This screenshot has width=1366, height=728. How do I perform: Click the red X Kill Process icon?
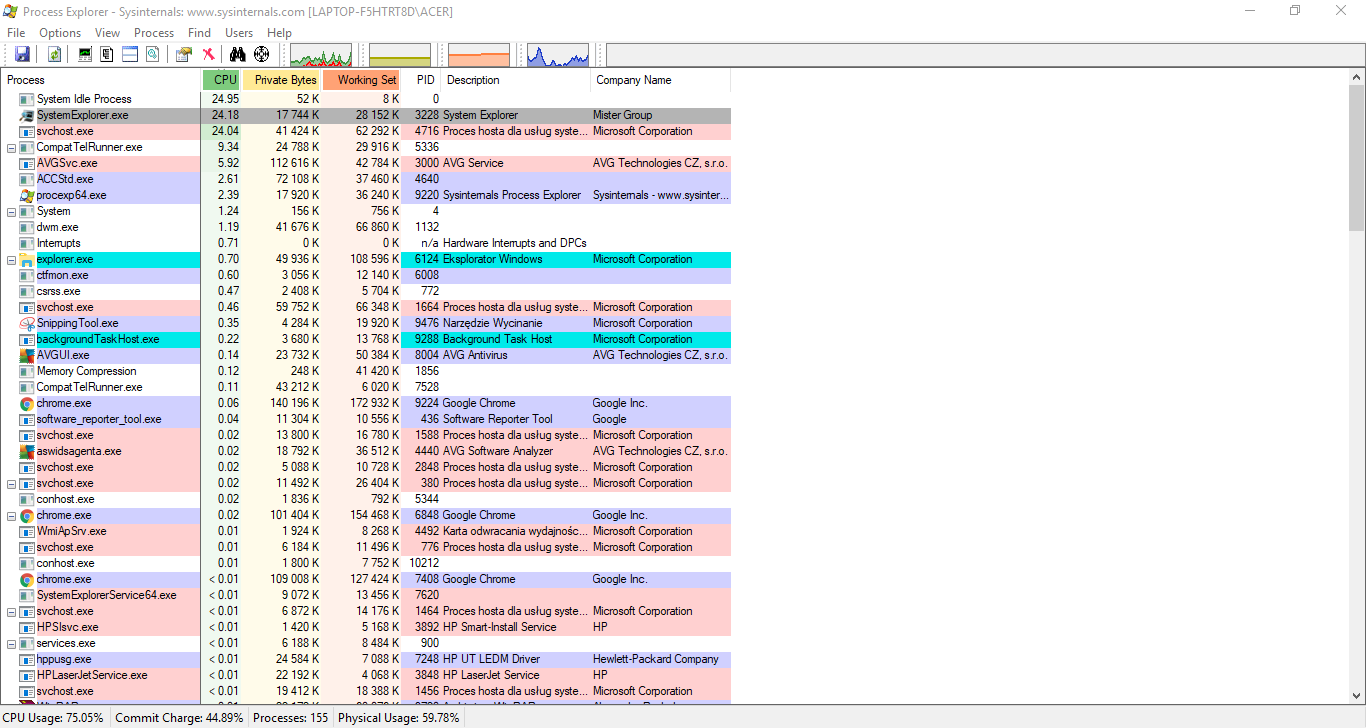(208, 54)
